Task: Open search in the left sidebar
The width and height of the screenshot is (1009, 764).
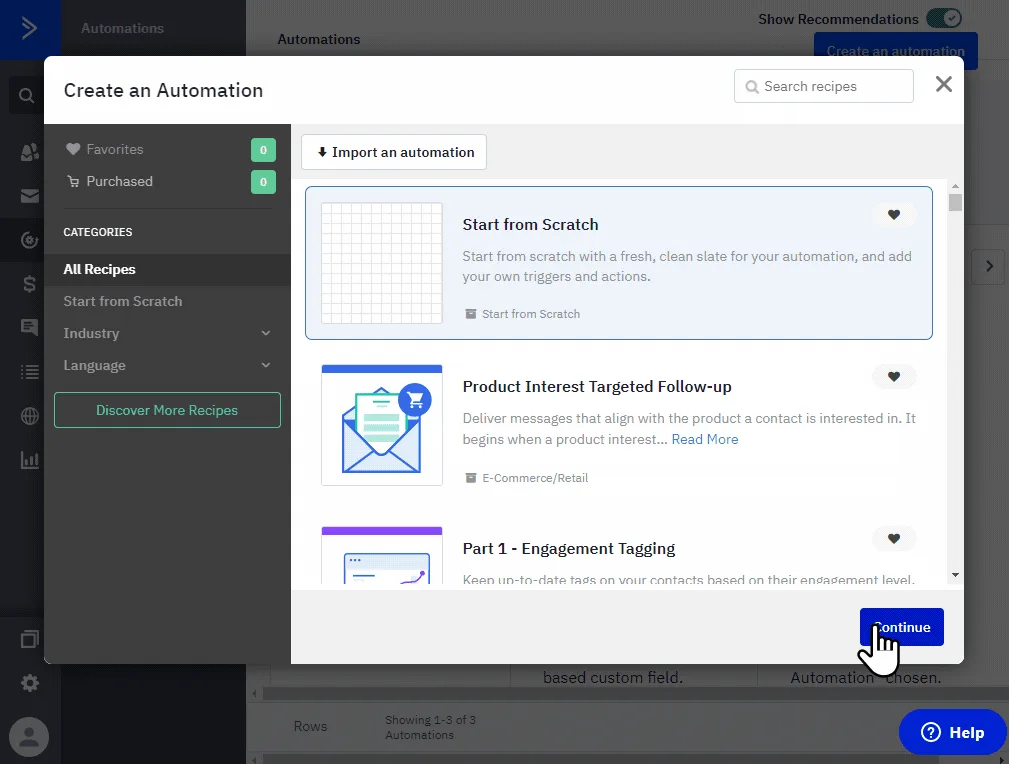Action: [x=26, y=96]
